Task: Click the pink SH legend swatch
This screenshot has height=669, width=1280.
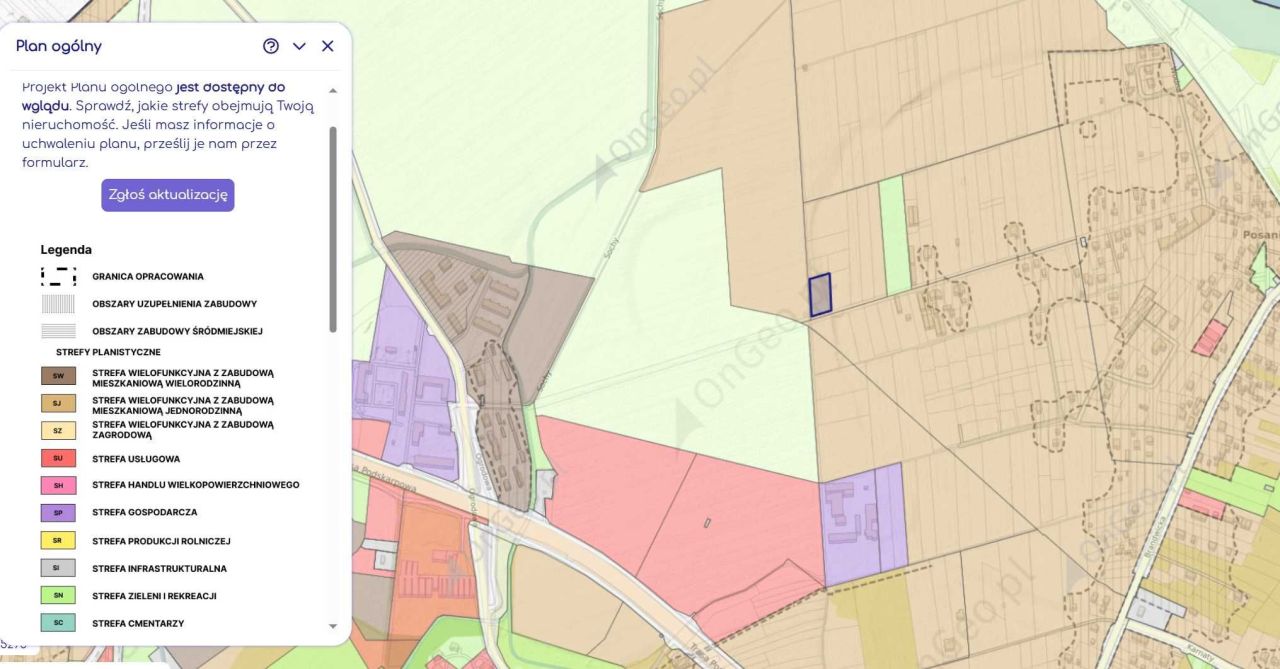Action: pos(58,485)
